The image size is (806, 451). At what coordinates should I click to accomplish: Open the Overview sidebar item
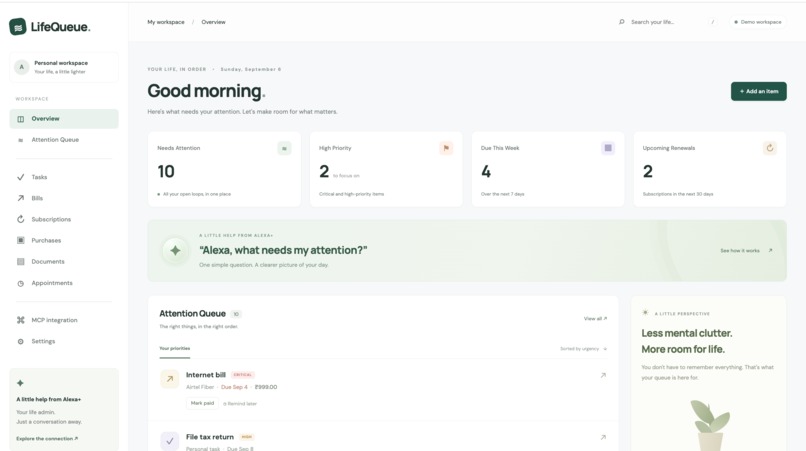point(64,119)
